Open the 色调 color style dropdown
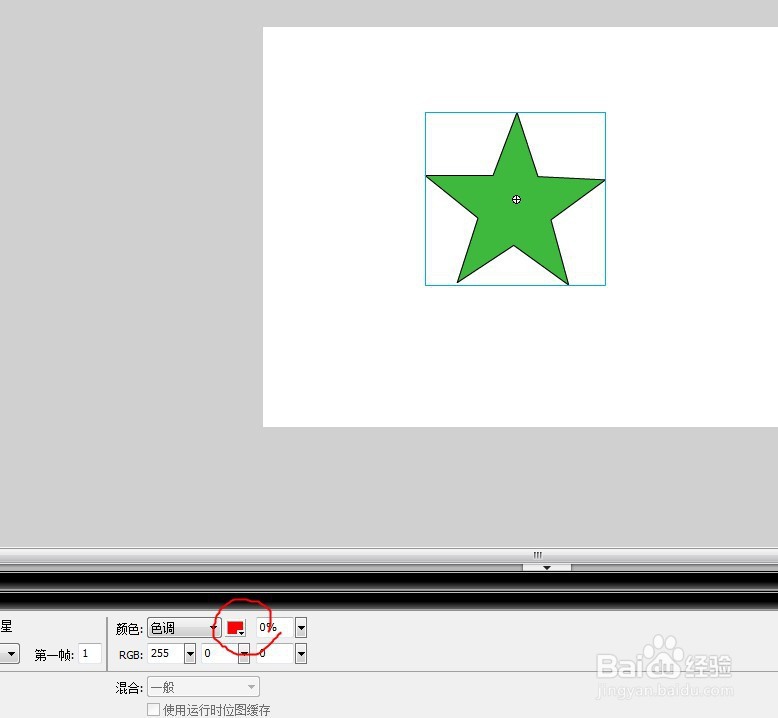Image resolution: width=778 pixels, height=718 pixels. coord(184,628)
